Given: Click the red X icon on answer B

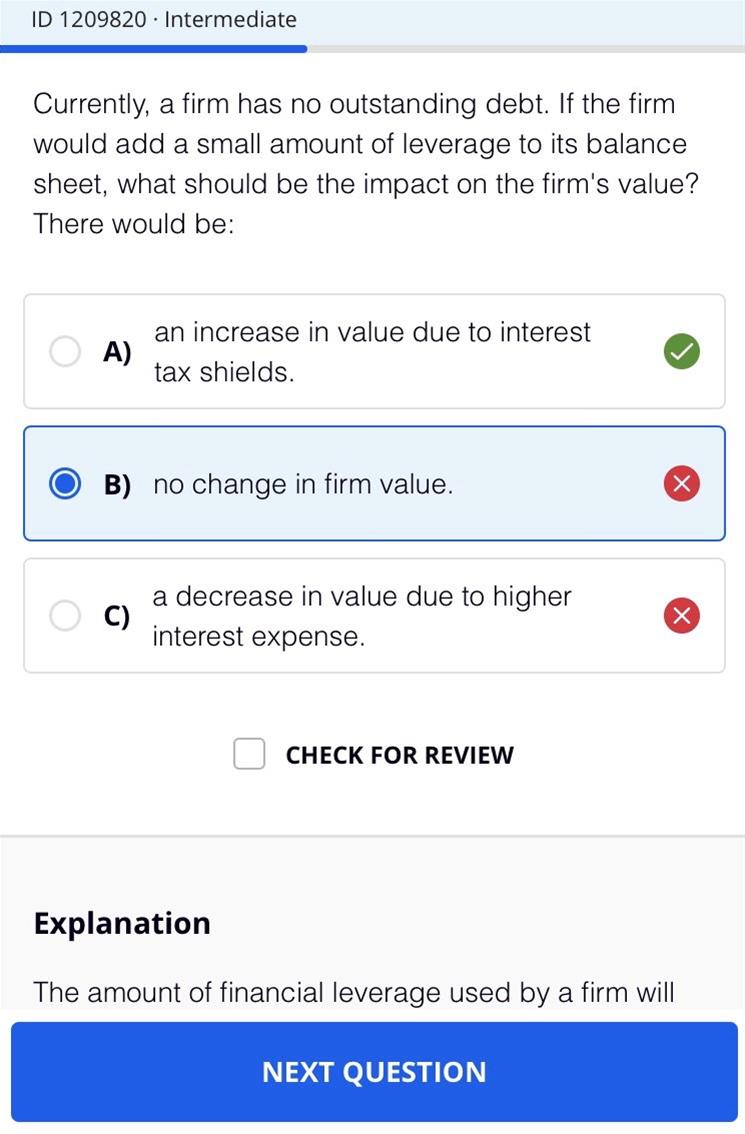Looking at the screenshot, I should (x=681, y=484).
